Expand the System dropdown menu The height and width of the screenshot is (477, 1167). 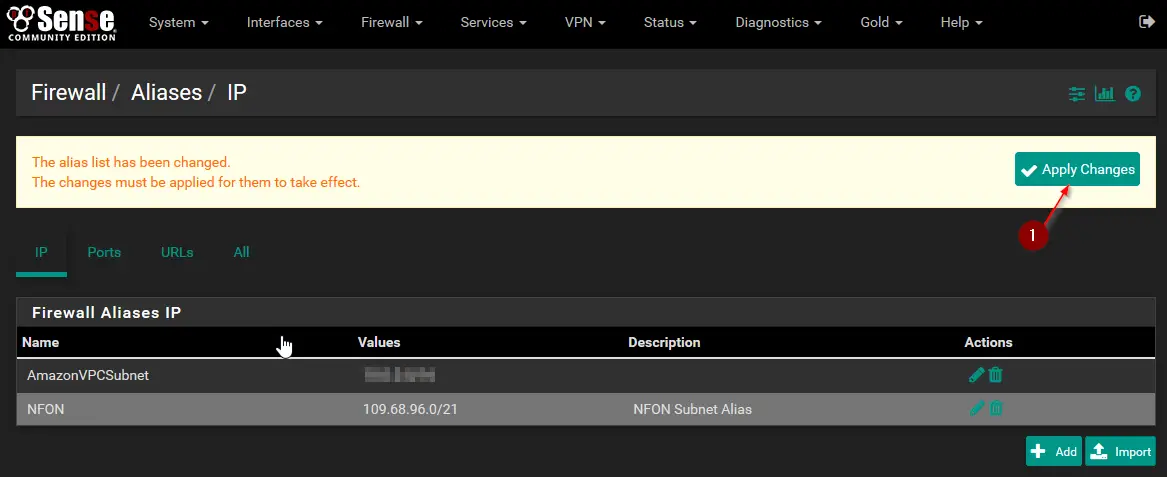179,22
